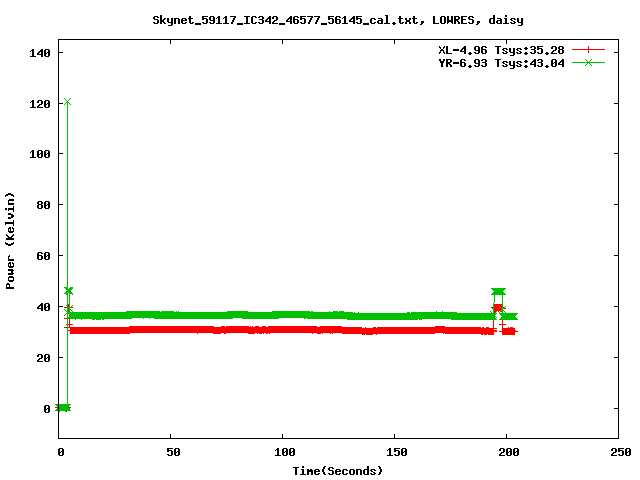Click the 60 y-axis tick label
This screenshot has width=640, height=480.
click(x=43, y=256)
